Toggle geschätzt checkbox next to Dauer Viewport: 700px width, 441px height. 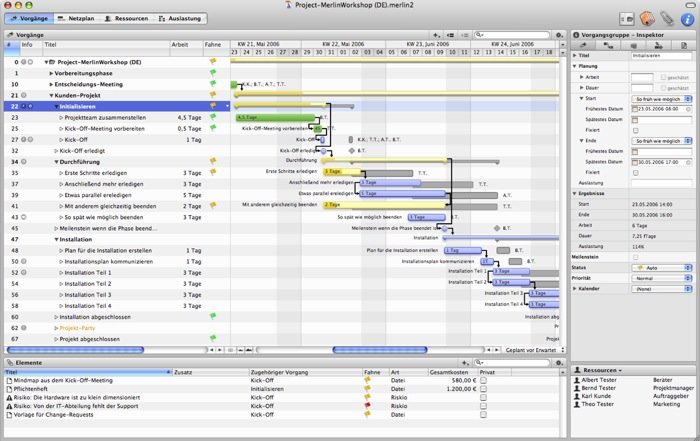pyautogui.click(x=663, y=88)
